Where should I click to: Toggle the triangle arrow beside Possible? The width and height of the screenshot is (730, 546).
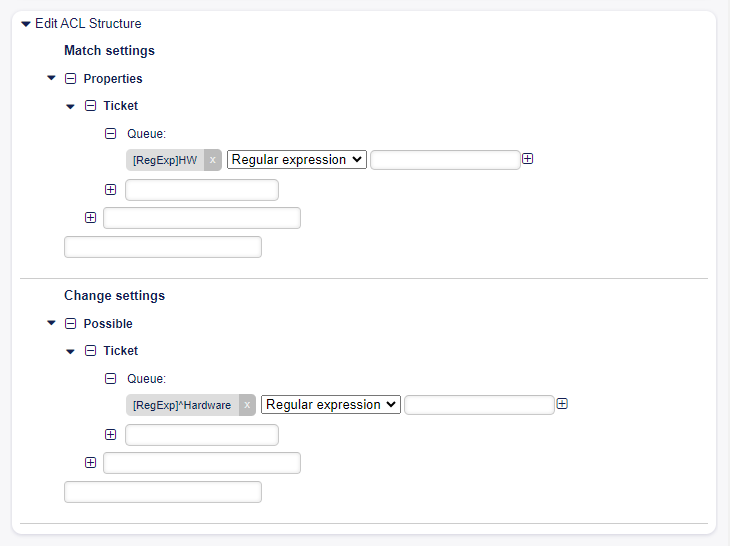pos(51,323)
